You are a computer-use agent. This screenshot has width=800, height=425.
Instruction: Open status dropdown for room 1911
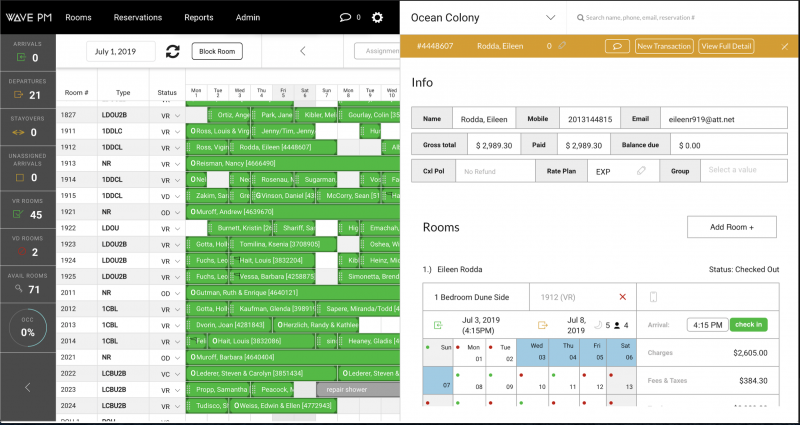[x=178, y=131]
